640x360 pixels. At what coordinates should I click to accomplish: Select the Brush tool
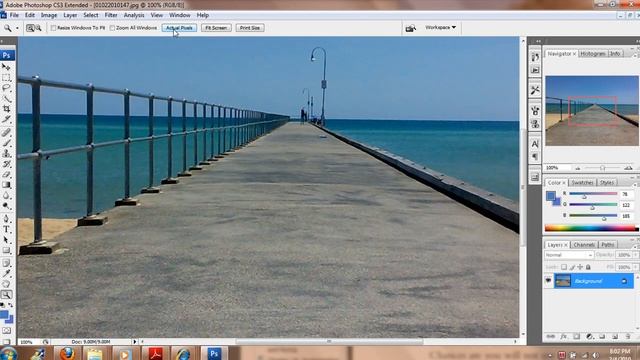click(6, 143)
